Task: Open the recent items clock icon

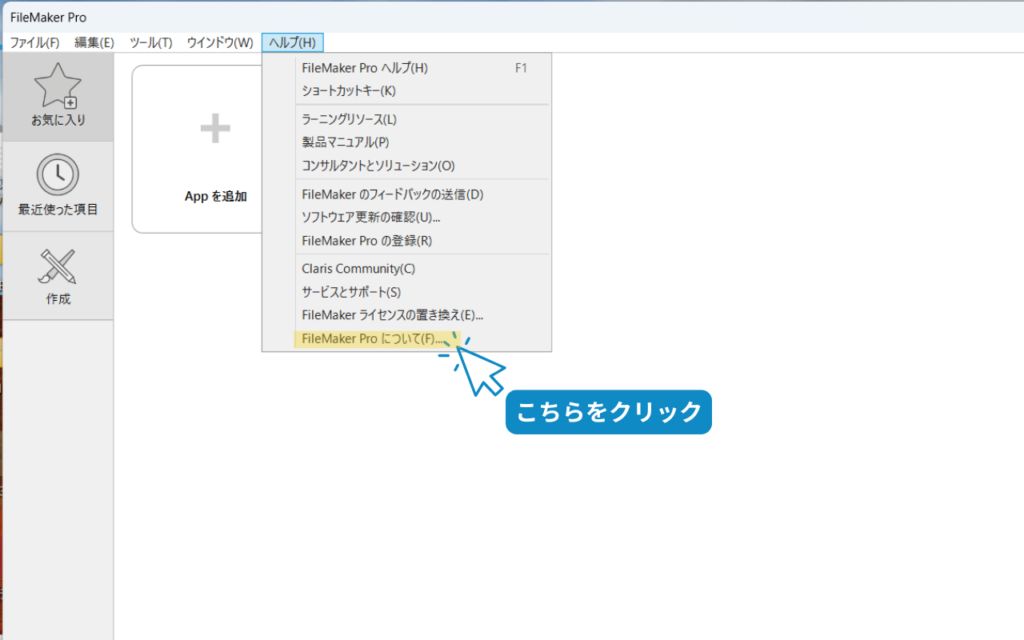Action: pos(58,176)
